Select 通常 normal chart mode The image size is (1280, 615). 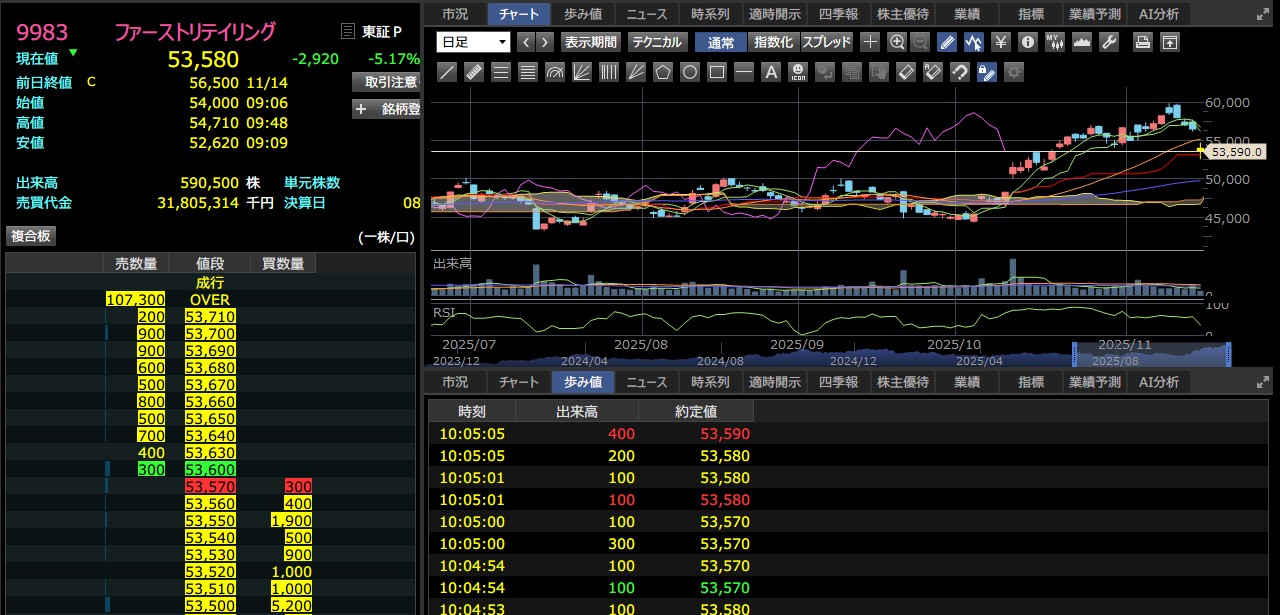pos(720,42)
